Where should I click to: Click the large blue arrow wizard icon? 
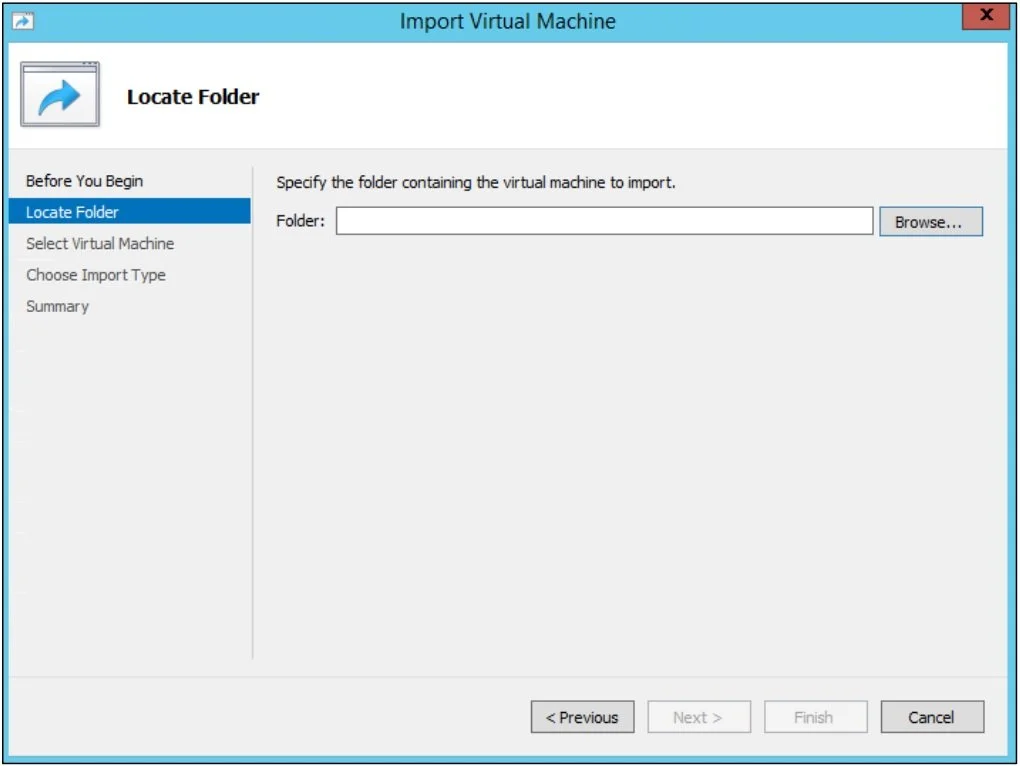coord(60,94)
